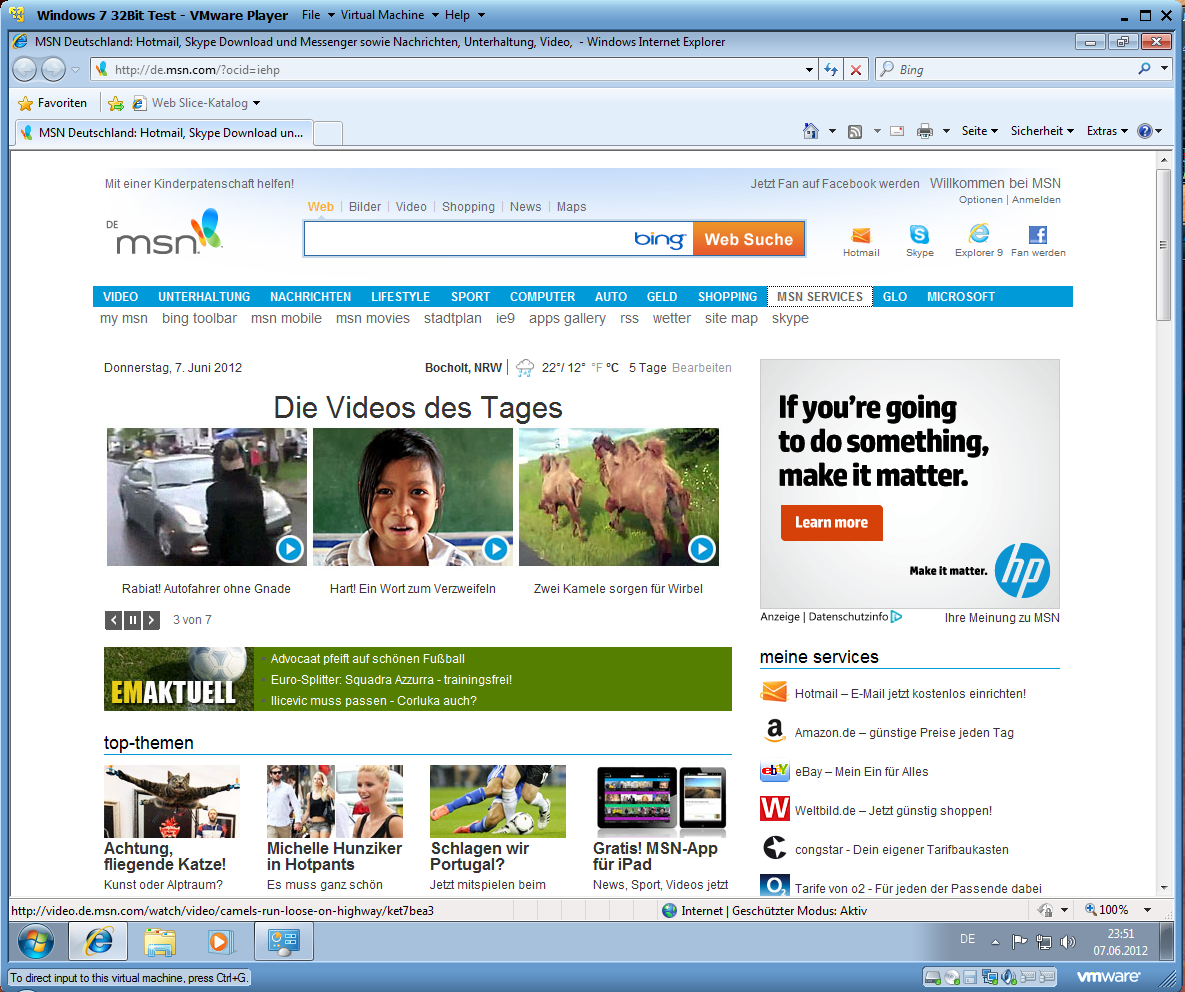
Task: Open the Internet Explorer help icon
Action: [x=1145, y=131]
